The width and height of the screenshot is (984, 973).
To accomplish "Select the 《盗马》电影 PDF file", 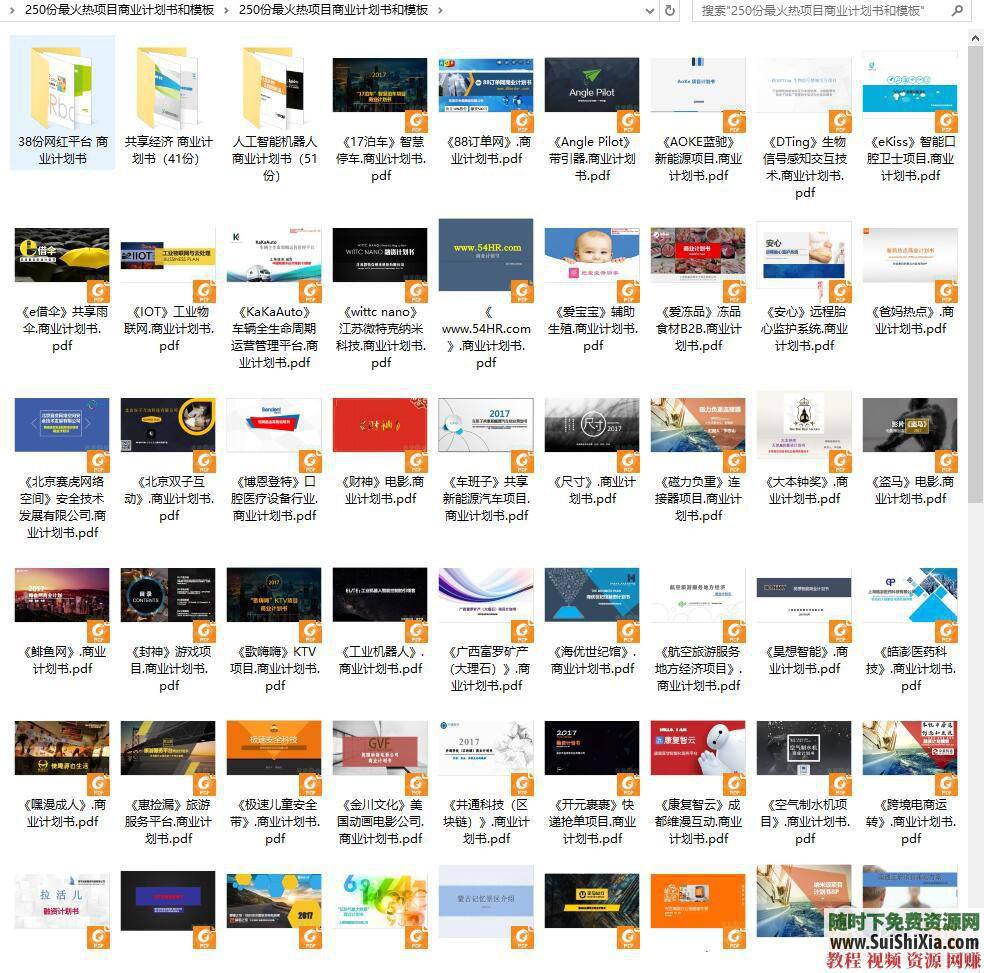I will tap(911, 452).
